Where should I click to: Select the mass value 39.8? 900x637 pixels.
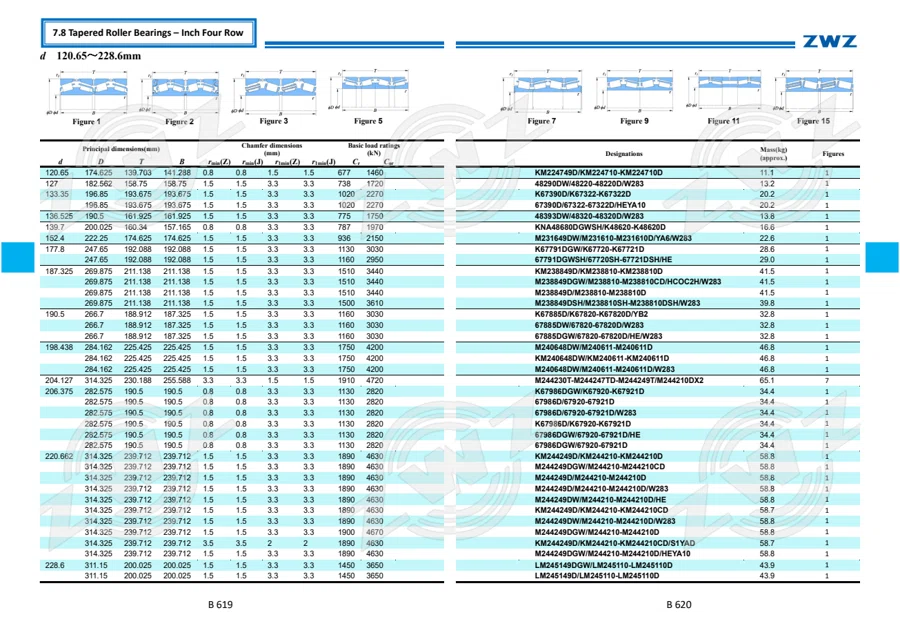767,303
